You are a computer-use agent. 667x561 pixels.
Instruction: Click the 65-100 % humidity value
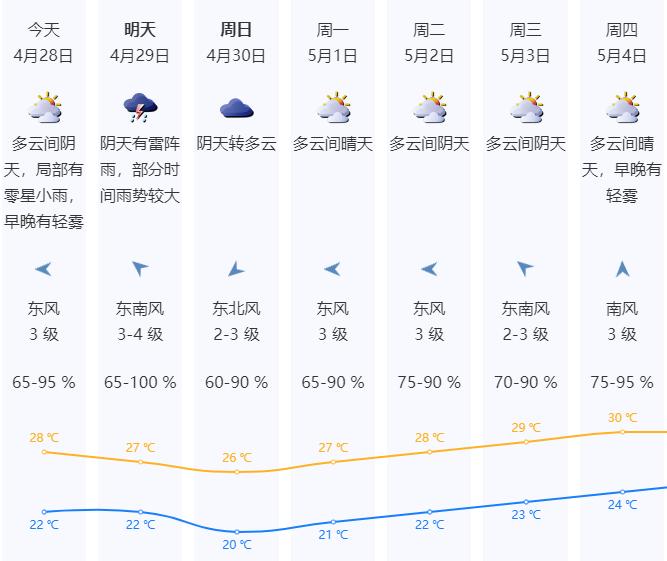140,382
